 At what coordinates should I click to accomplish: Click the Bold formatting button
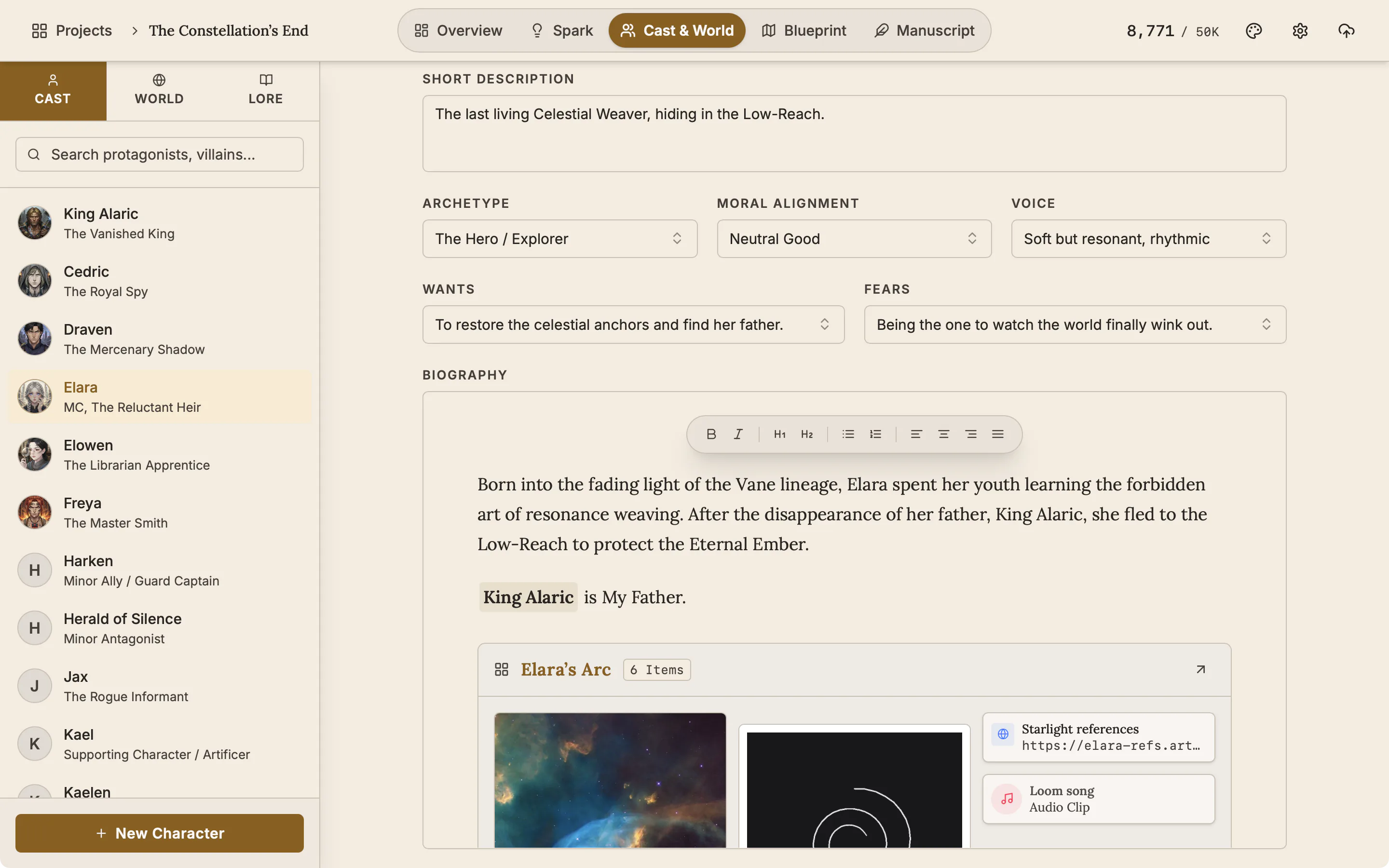(711, 434)
